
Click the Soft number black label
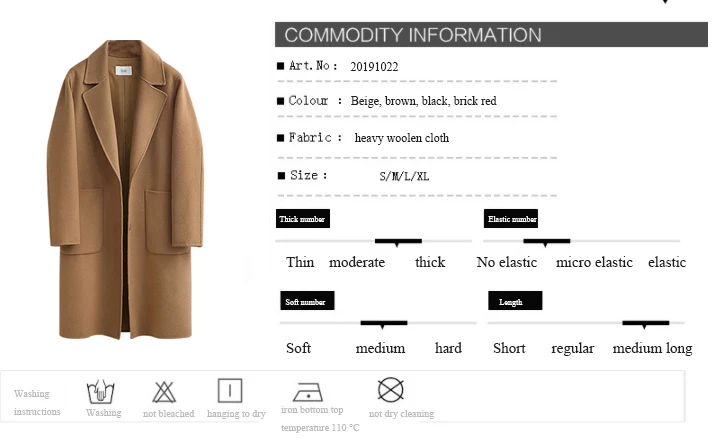pos(307,301)
